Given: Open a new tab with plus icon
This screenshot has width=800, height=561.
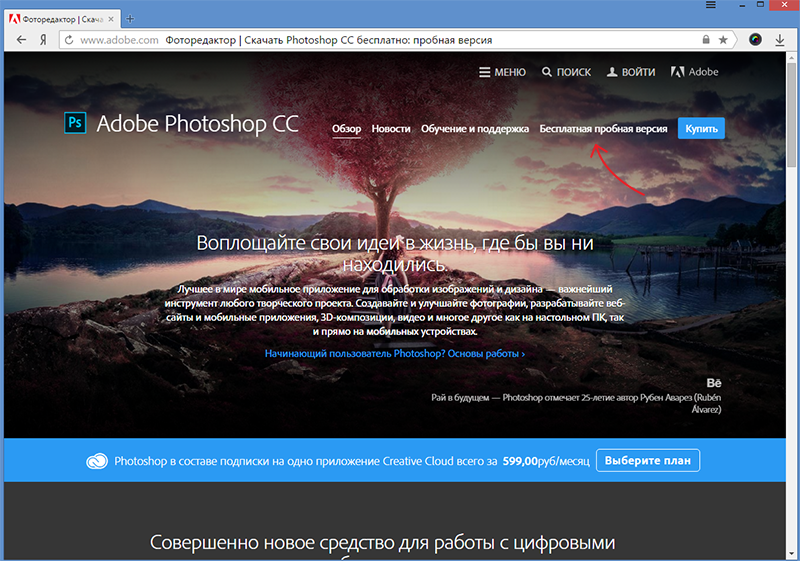Looking at the screenshot, I should pos(130,19).
